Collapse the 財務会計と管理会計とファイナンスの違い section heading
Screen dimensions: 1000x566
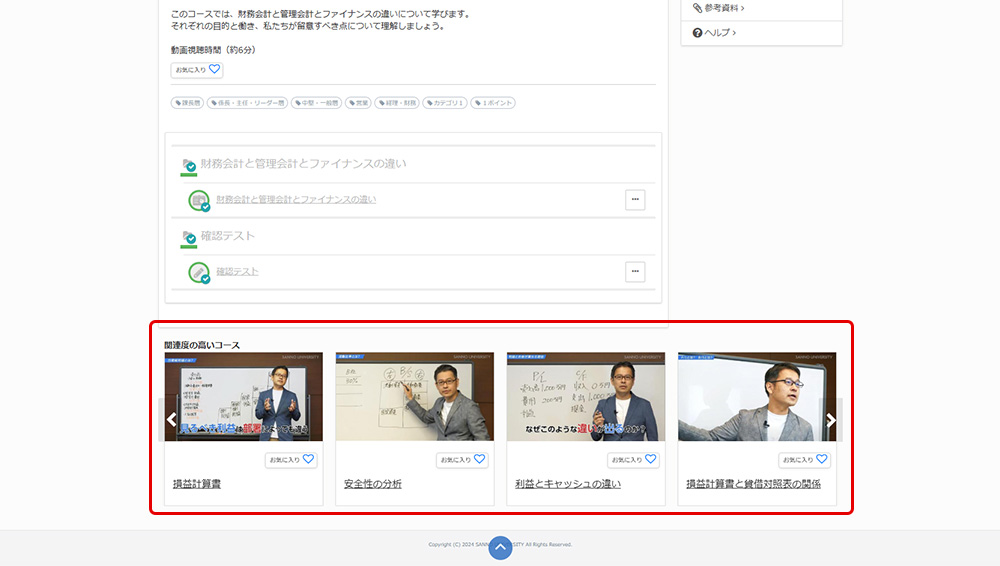coord(303,164)
